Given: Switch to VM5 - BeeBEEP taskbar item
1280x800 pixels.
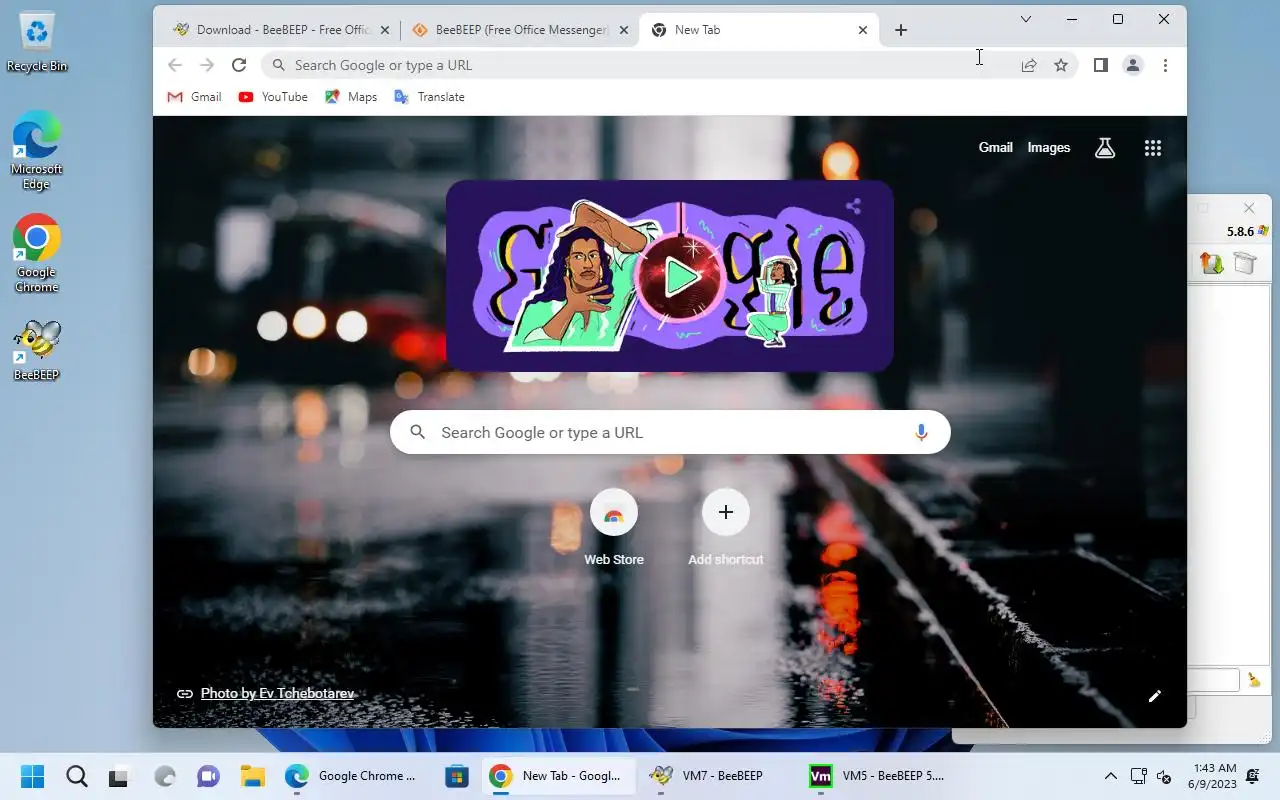Looking at the screenshot, I should [876, 776].
